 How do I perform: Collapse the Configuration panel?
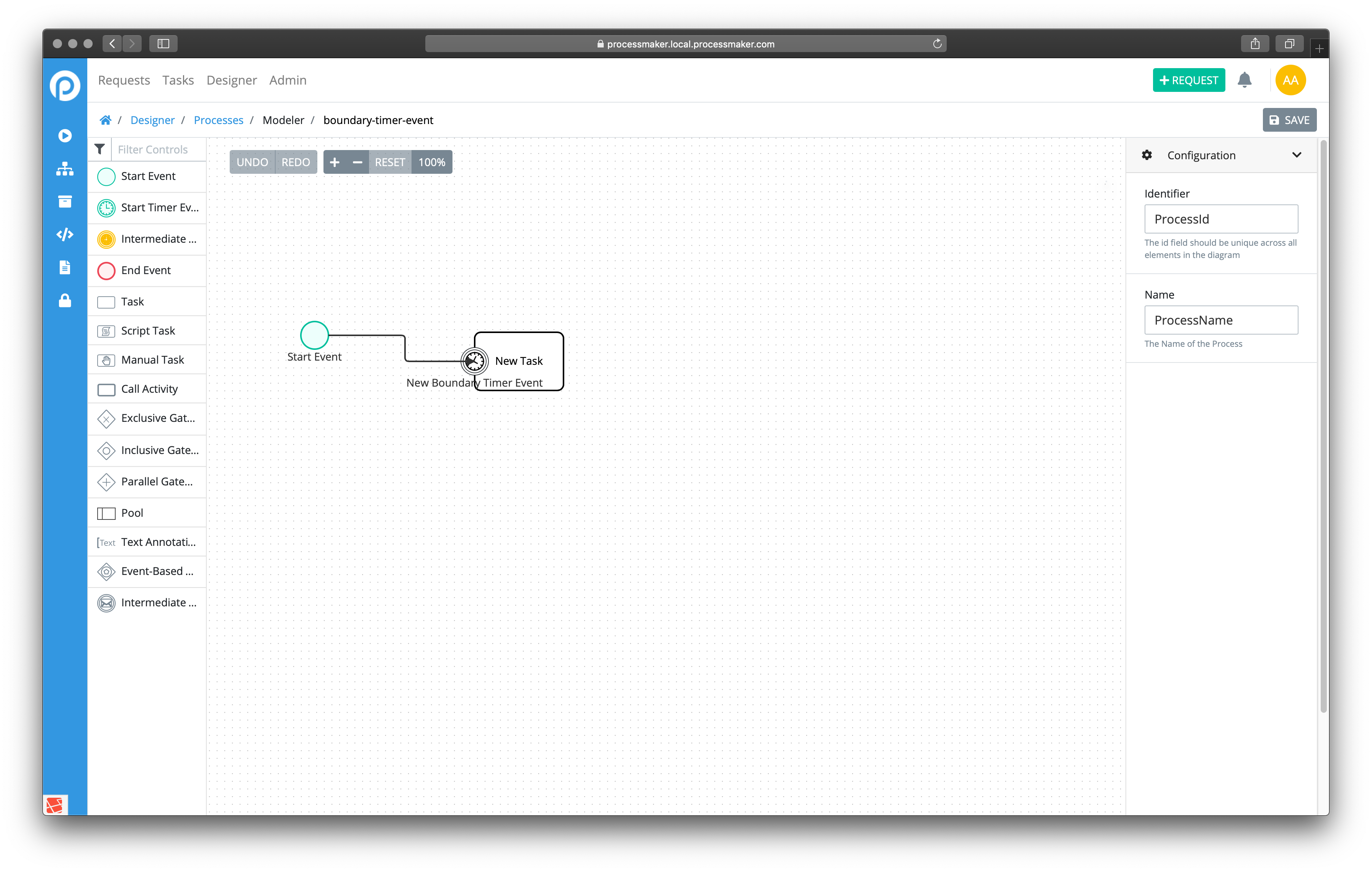(x=1297, y=154)
